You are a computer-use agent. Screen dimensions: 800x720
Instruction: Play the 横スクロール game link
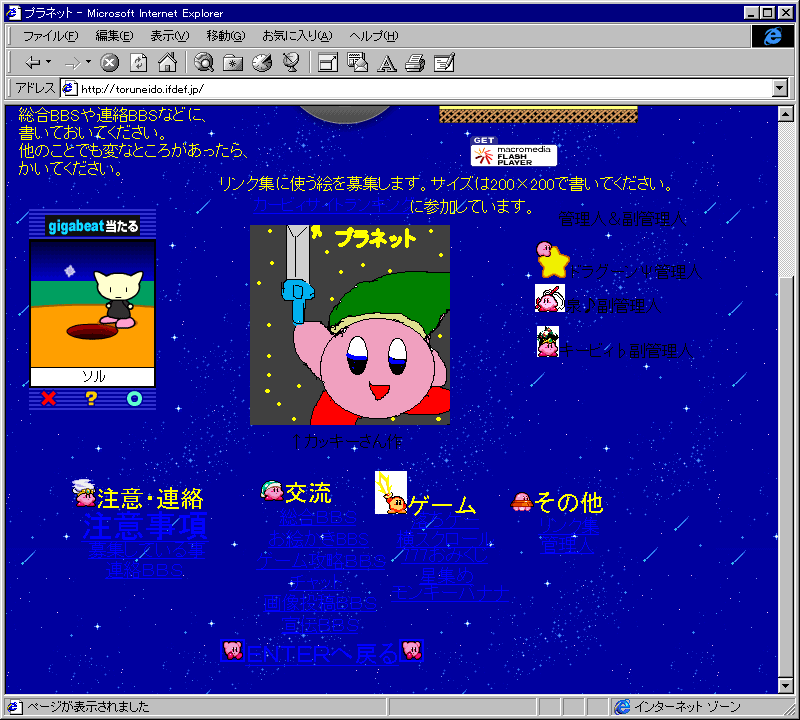(443, 539)
